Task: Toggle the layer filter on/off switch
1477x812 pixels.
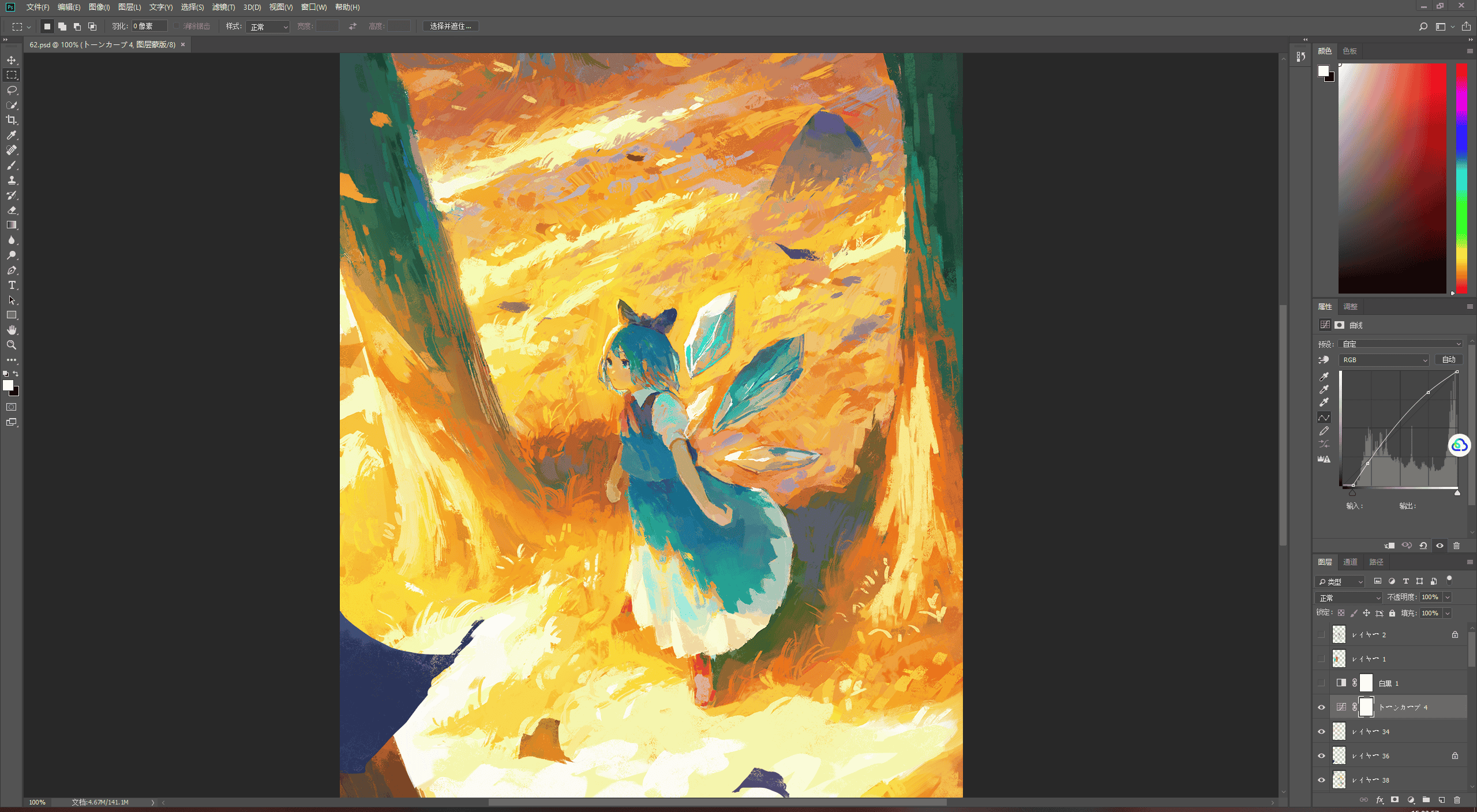Action: [x=1449, y=580]
